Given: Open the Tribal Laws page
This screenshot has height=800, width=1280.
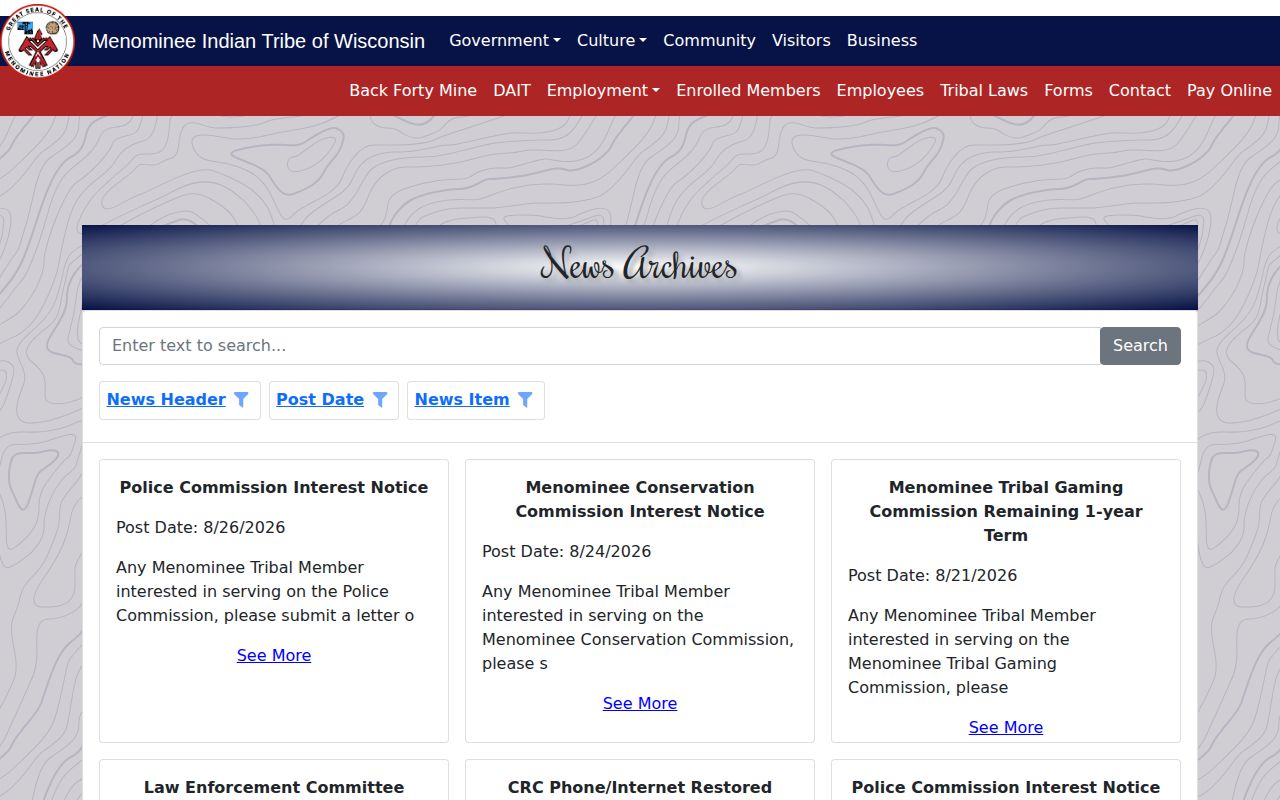Looking at the screenshot, I should tap(984, 90).
